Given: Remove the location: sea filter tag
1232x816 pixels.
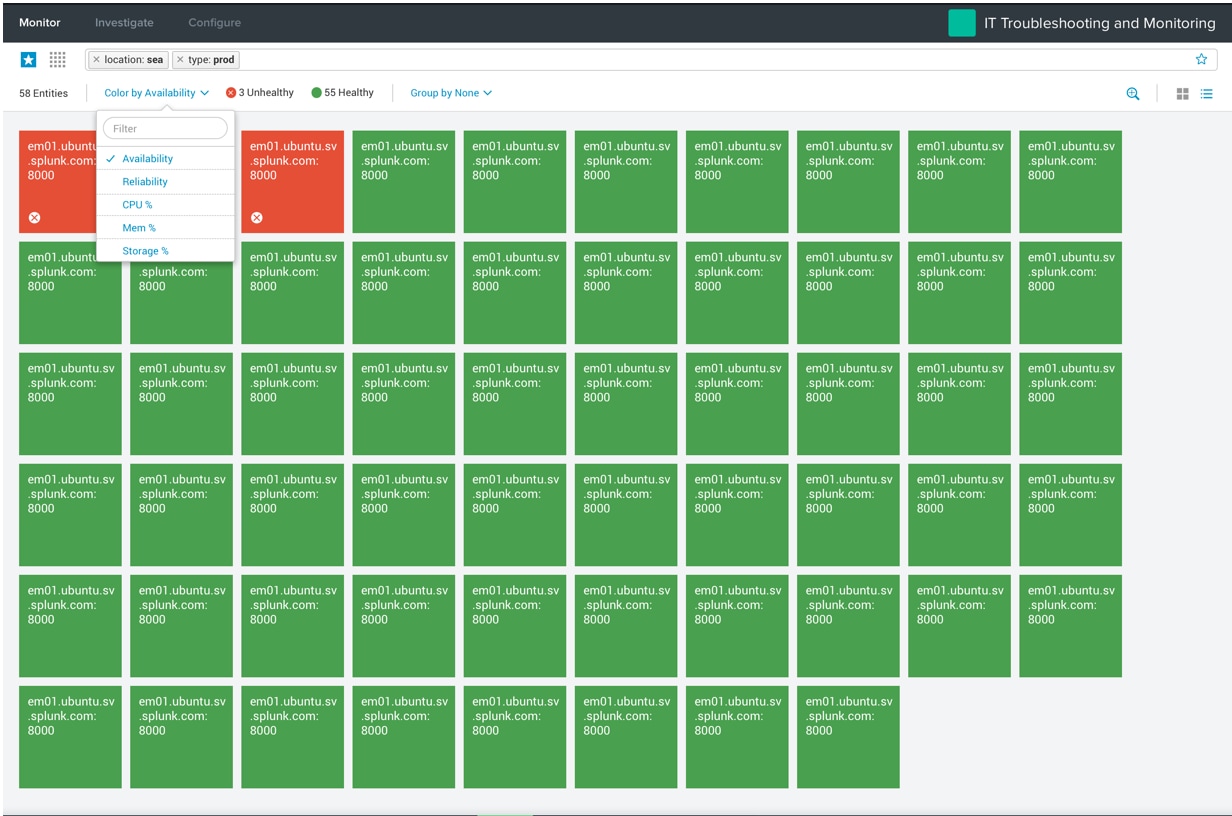Looking at the screenshot, I should pyautogui.click(x=96, y=60).
